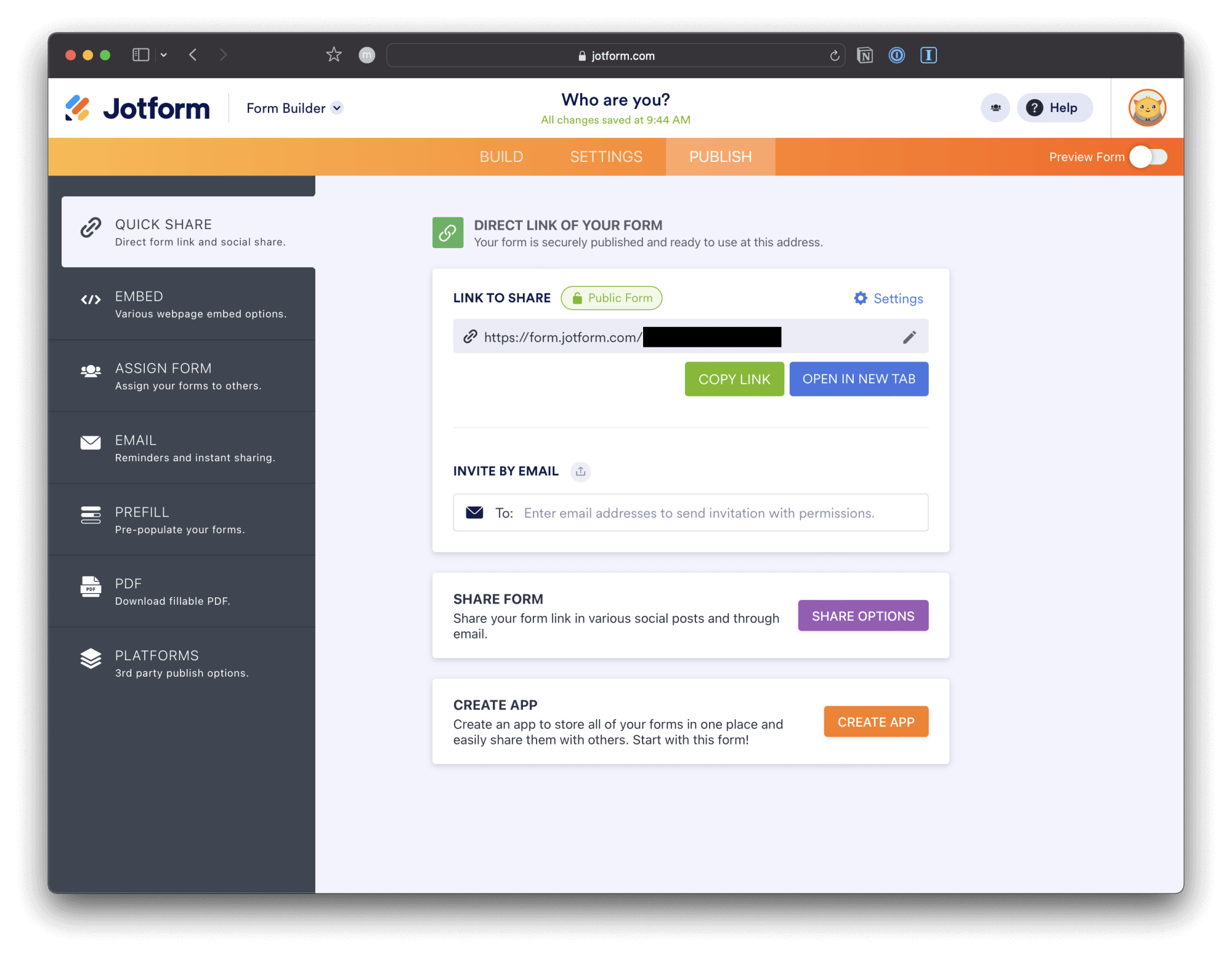Click the gray m extension icon

(367, 55)
